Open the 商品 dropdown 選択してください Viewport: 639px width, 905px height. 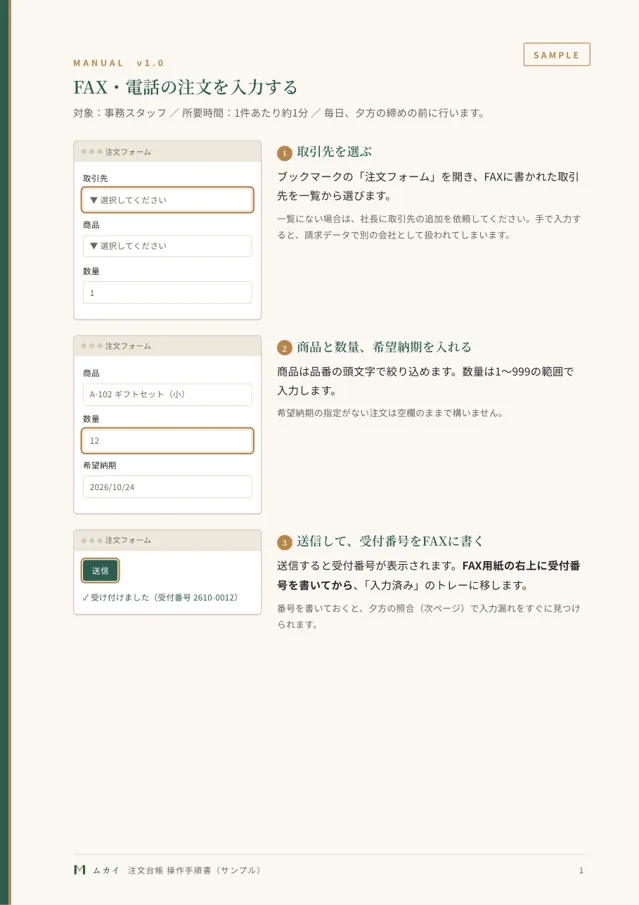click(167, 246)
